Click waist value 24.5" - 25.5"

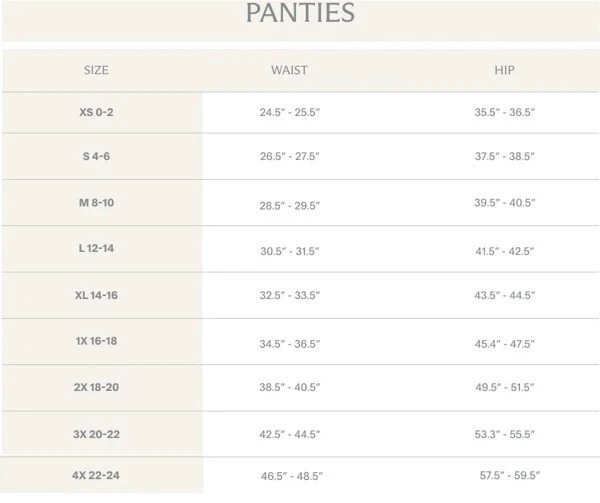(289, 113)
